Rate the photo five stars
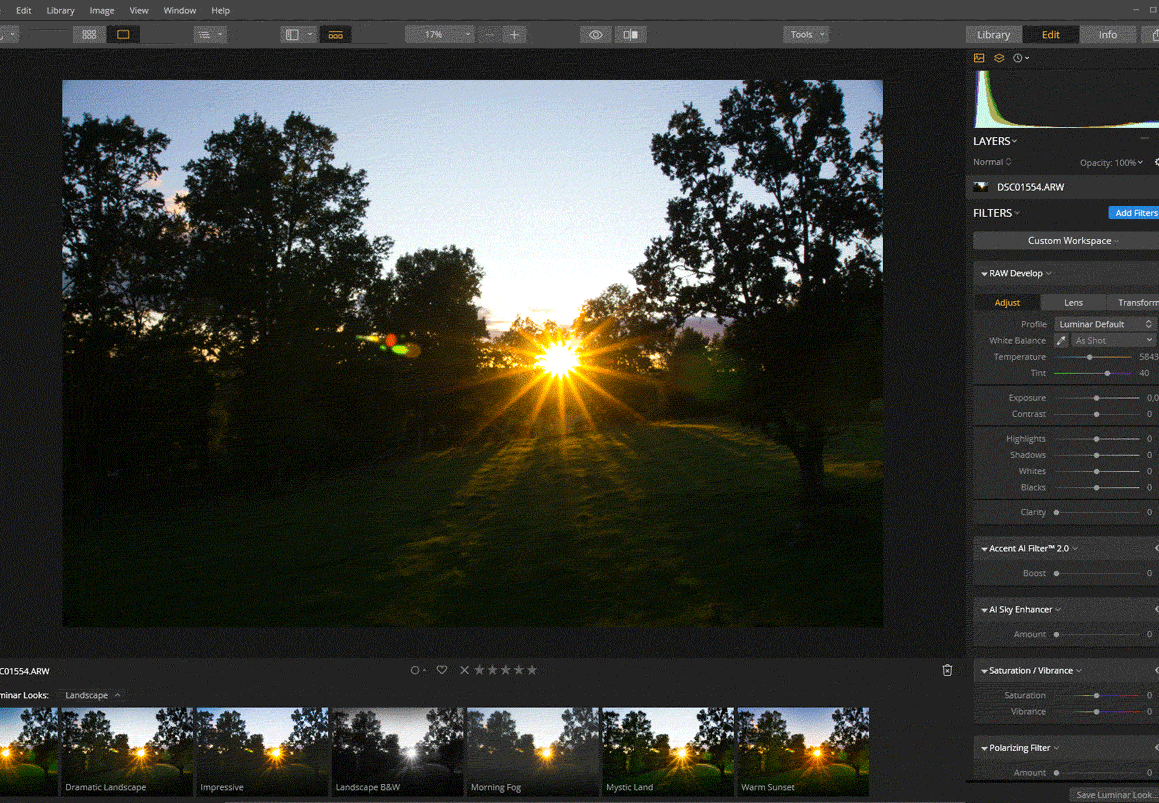1159x803 pixels. tap(531, 670)
